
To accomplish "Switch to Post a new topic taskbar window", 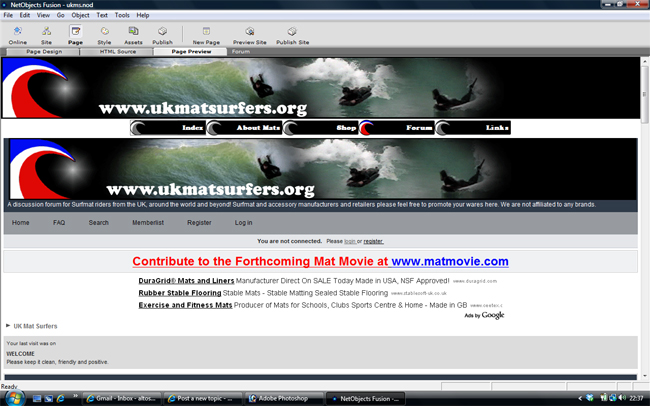I will click(x=203, y=399).
